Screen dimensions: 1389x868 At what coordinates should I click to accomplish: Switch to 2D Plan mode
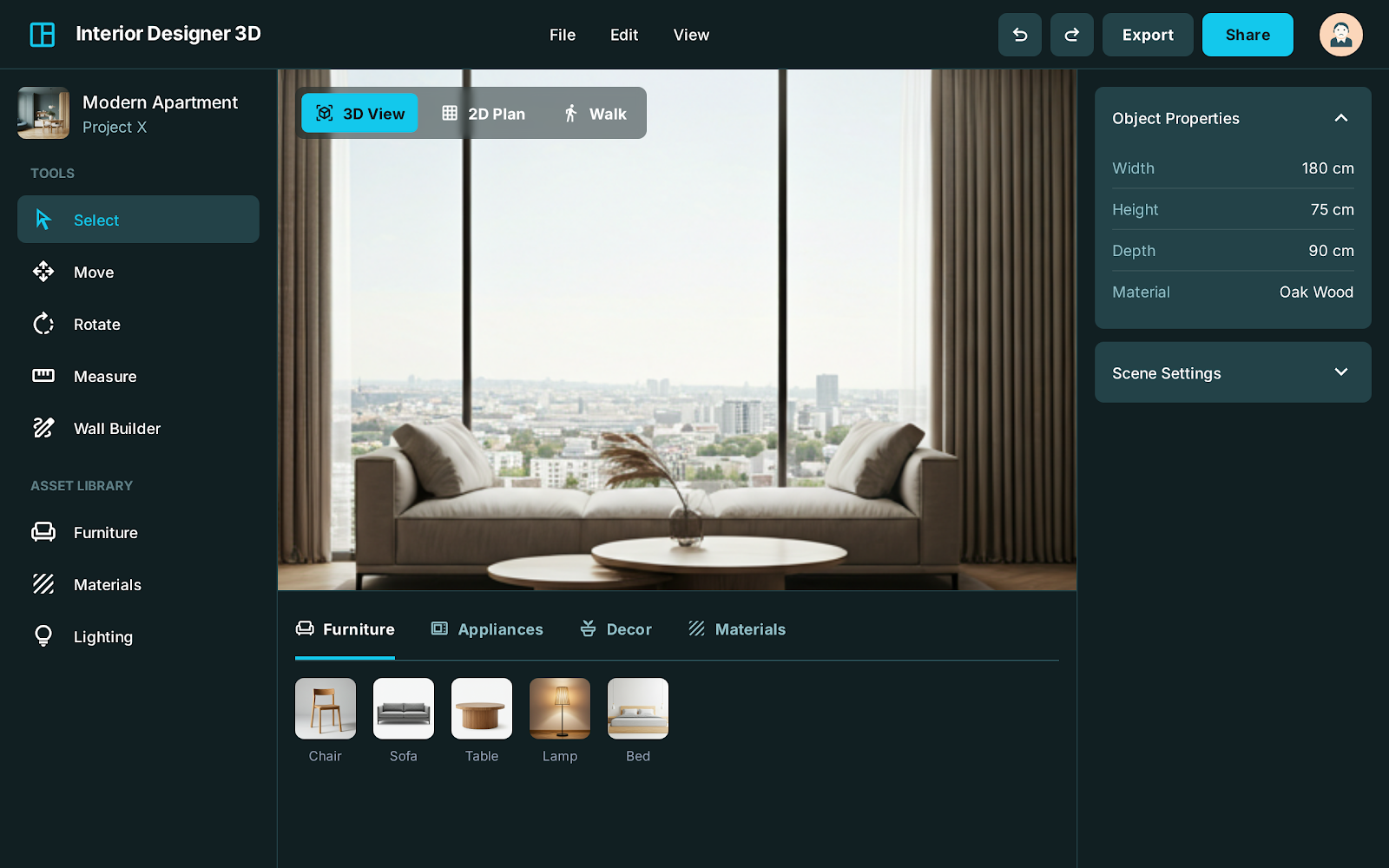[484, 113]
